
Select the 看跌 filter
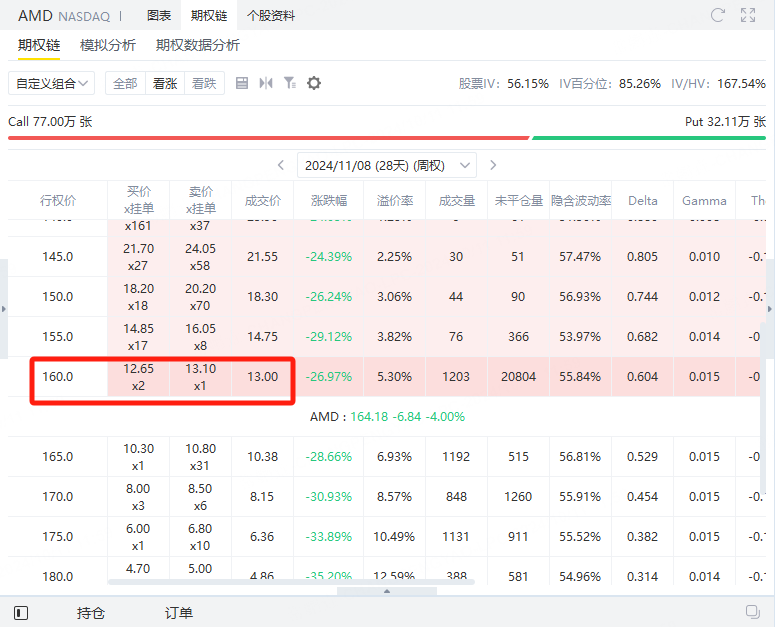click(204, 83)
